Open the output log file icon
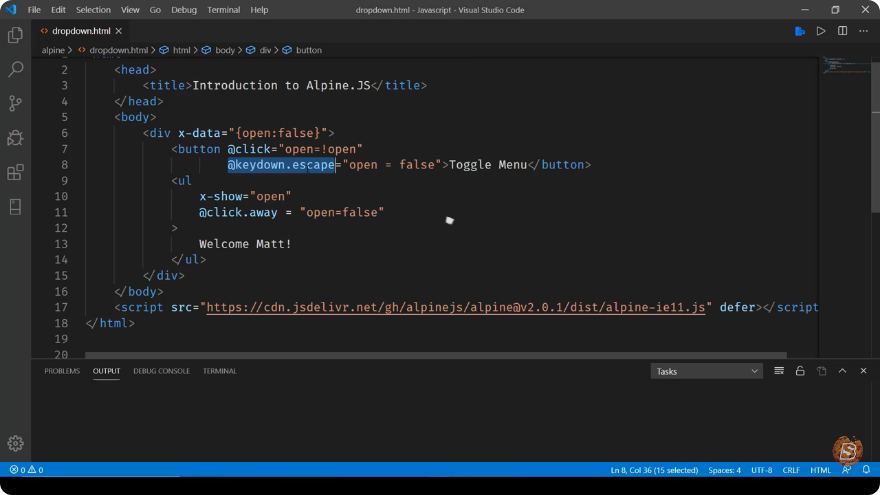 pyautogui.click(x=821, y=371)
